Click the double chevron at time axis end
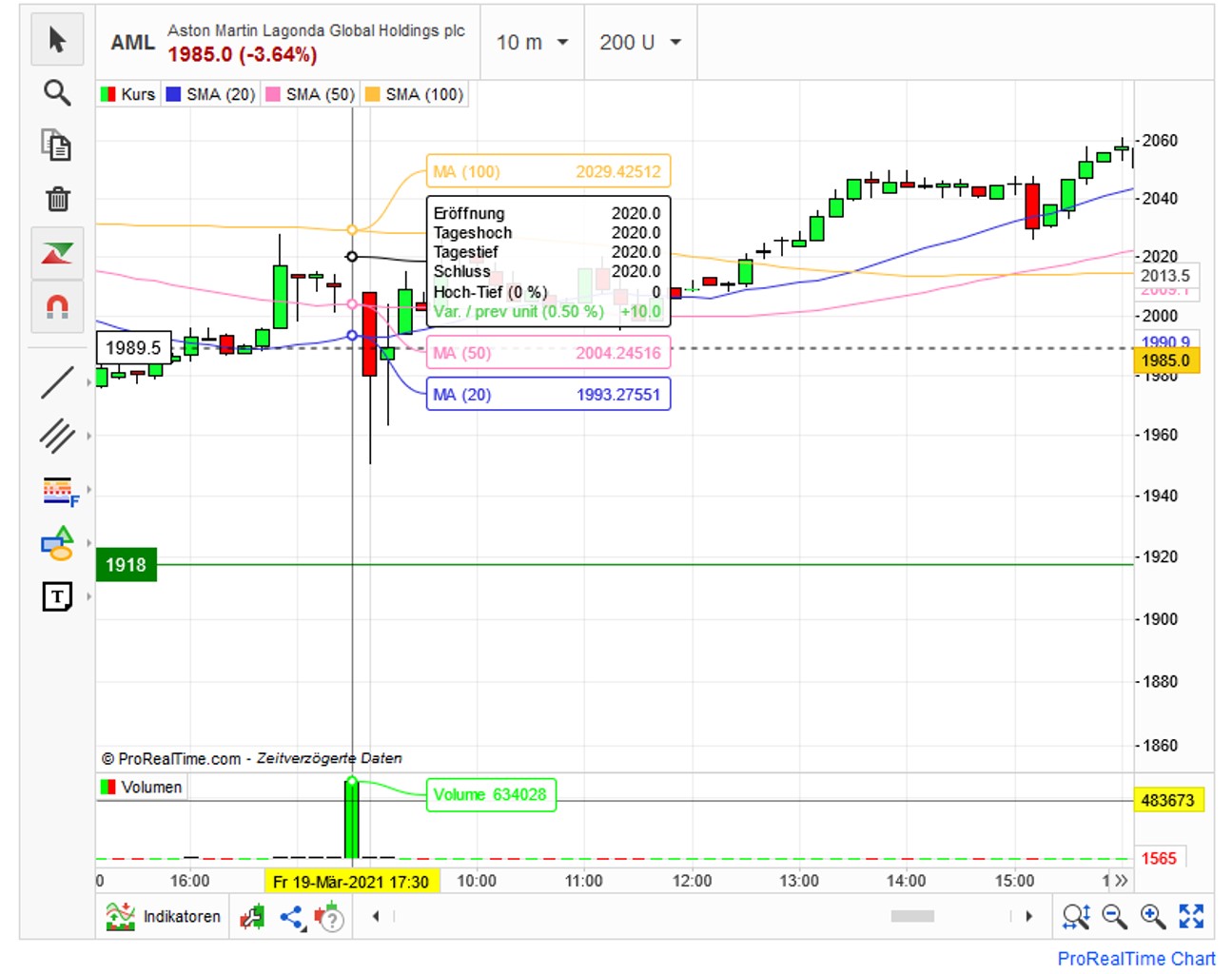Image resolution: width=1232 pixels, height=974 pixels. pos(1121,881)
